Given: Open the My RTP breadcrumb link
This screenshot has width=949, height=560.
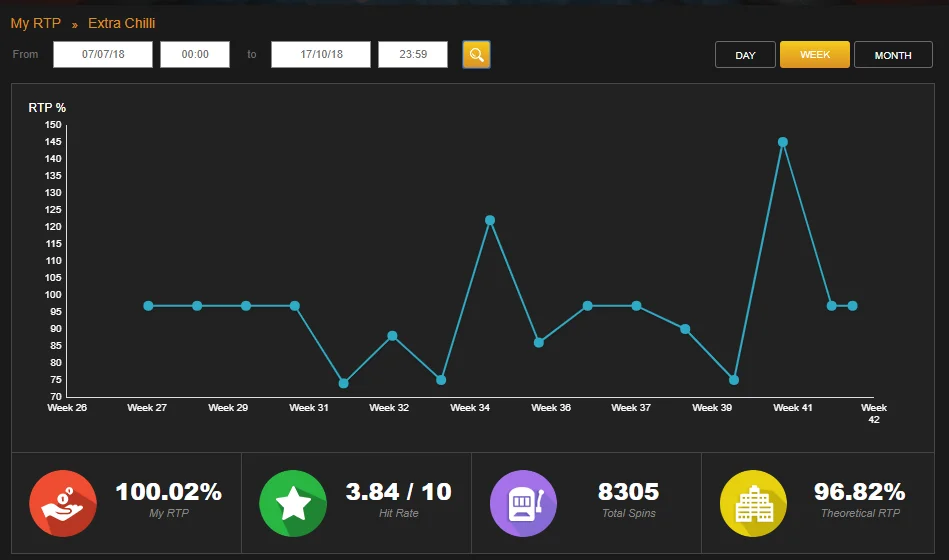Looking at the screenshot, I should (36, 23).
